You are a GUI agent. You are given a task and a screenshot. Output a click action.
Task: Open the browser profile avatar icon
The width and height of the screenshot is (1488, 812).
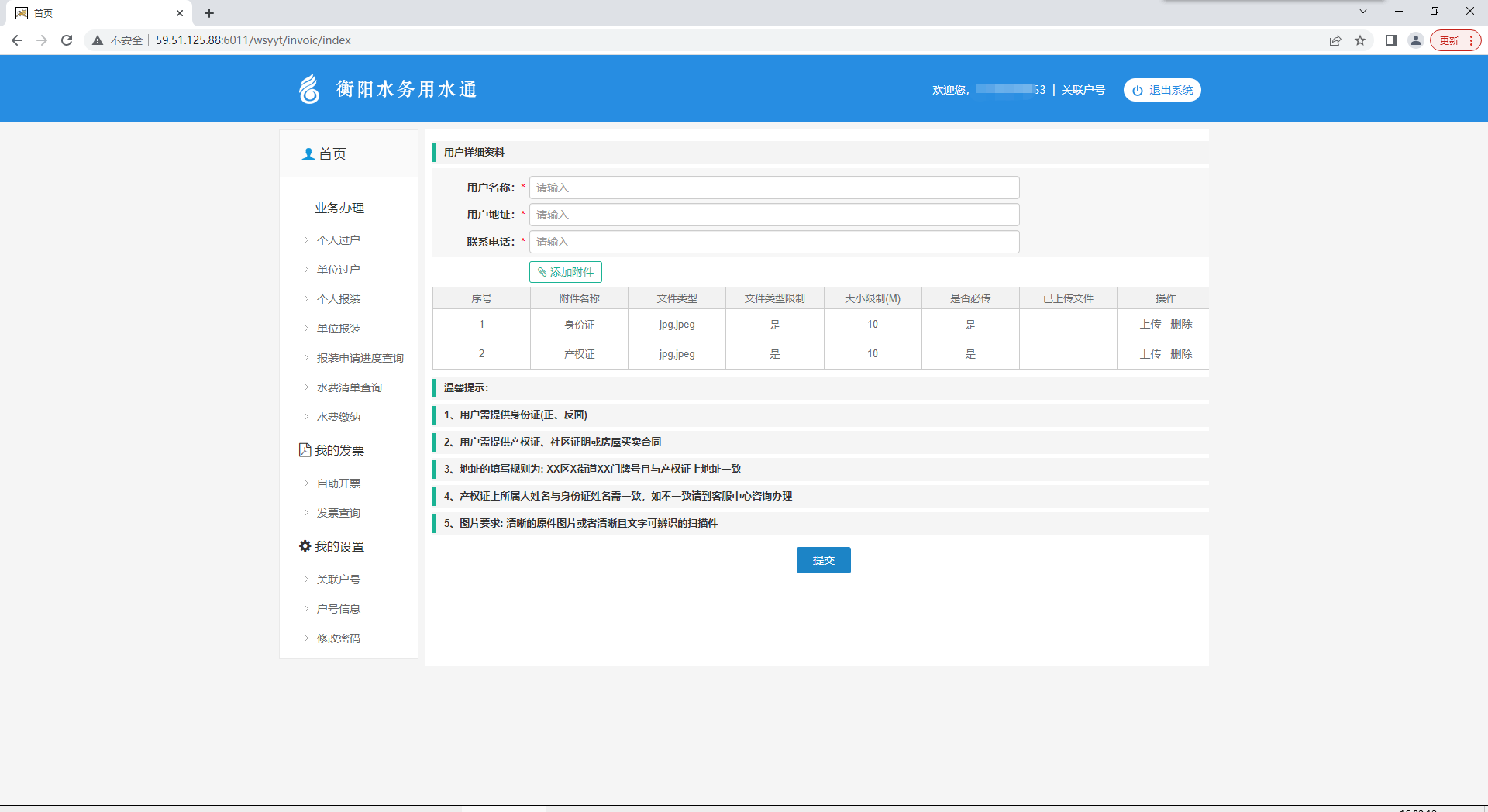(x=1416, y=40)
